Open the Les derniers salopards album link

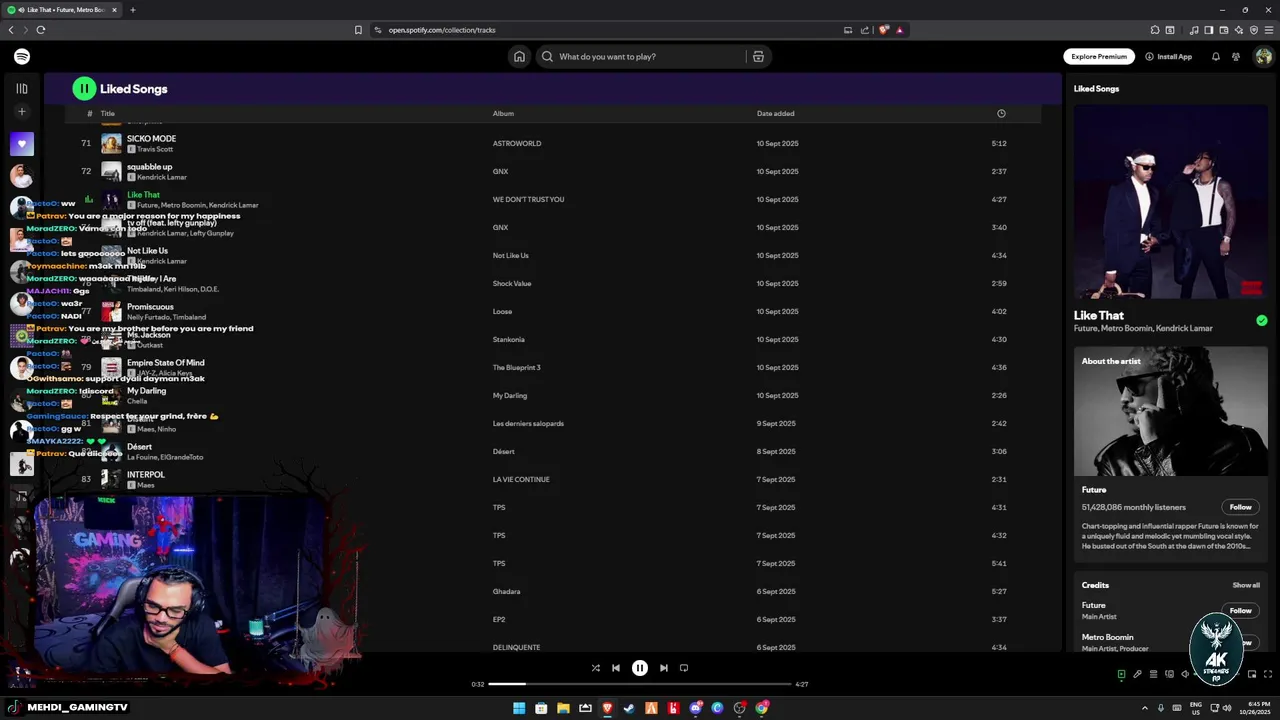pyautogui.click(x=528, y=423)
